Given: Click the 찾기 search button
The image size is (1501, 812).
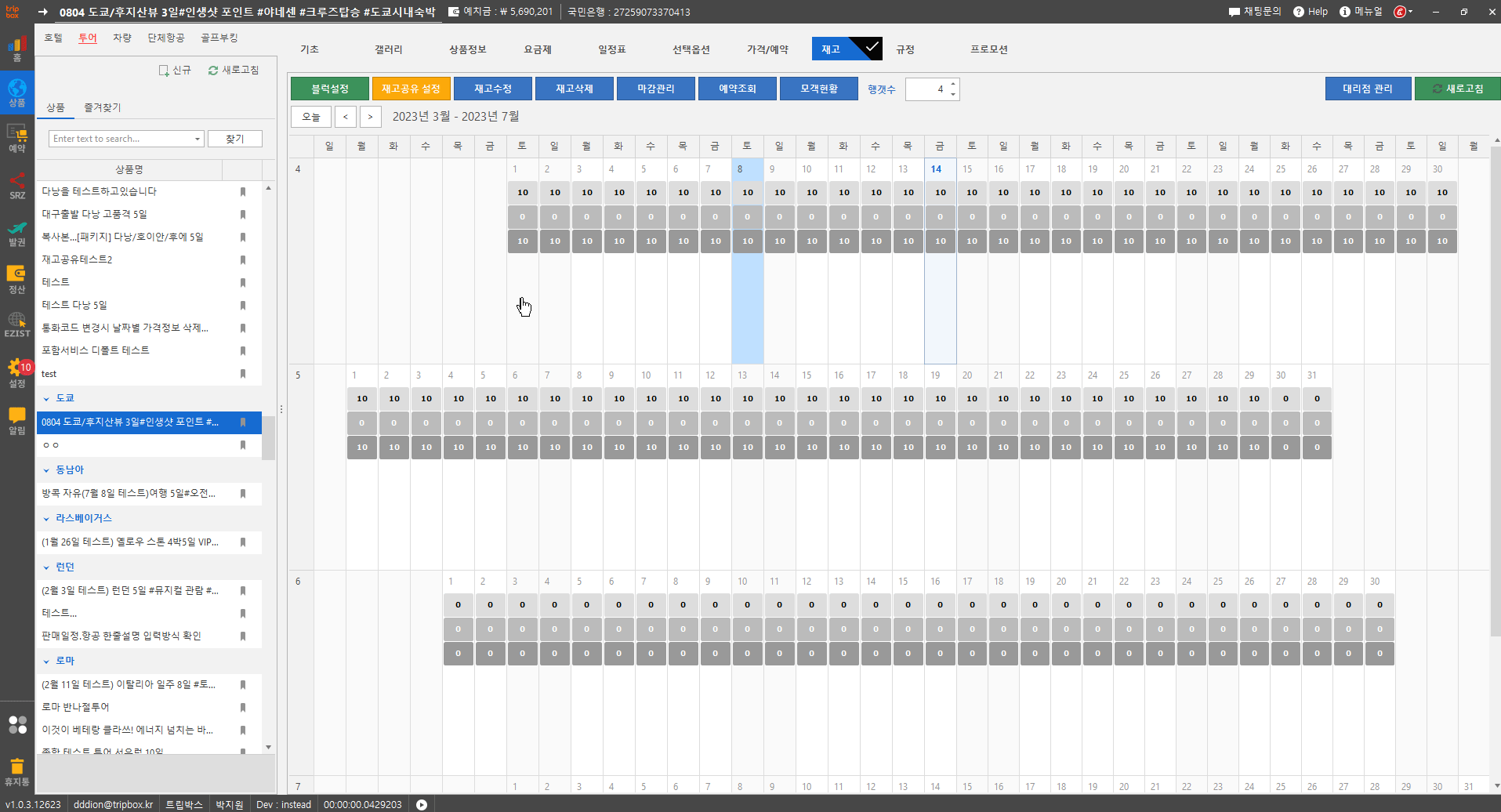Looking at the screenshot, I should coord(235,139).
